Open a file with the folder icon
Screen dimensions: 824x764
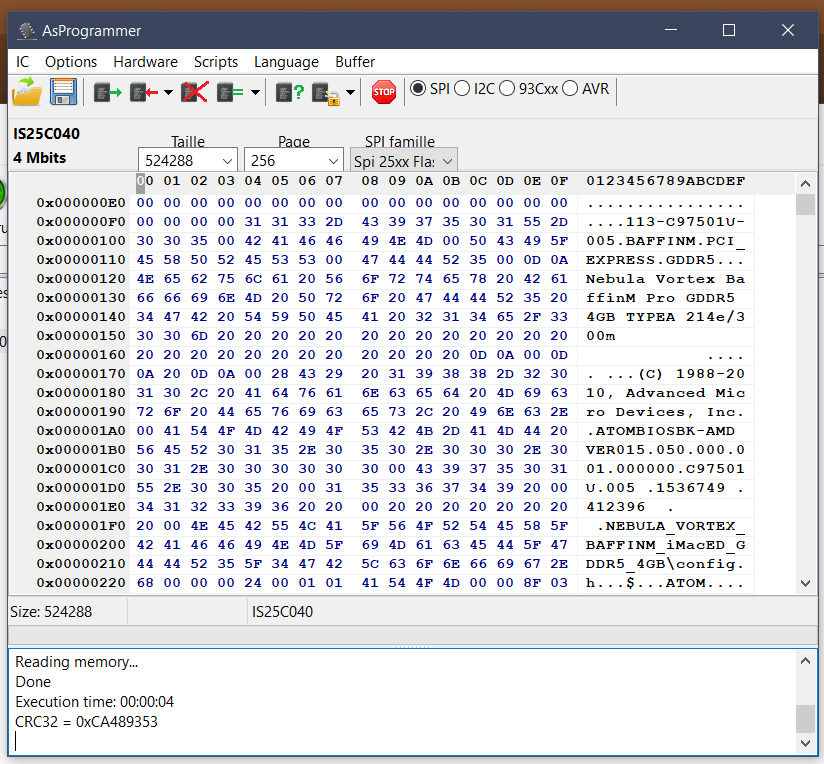[27, 92]
